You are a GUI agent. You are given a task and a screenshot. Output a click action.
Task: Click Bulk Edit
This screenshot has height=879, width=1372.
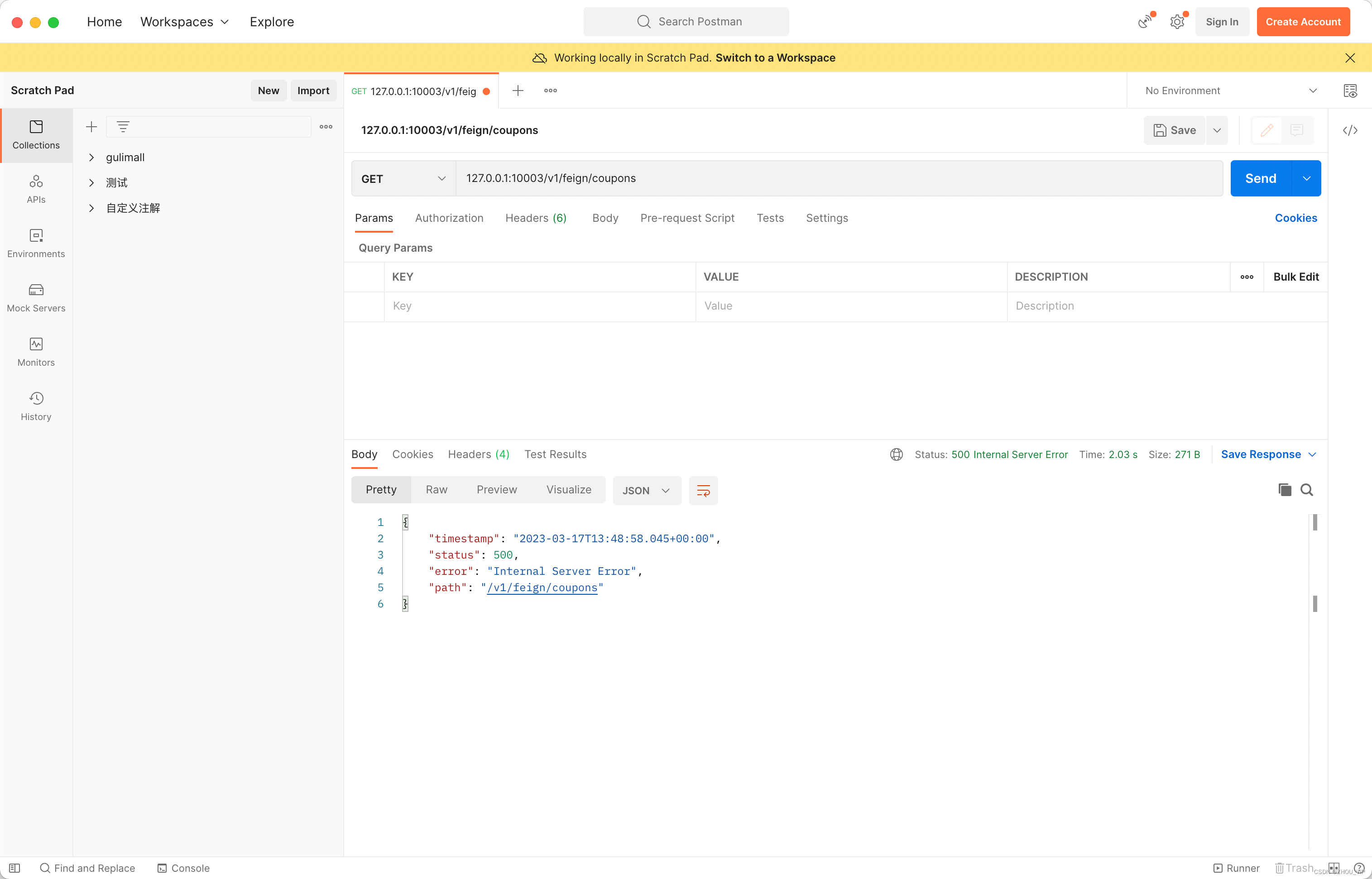coord(1295,277)
